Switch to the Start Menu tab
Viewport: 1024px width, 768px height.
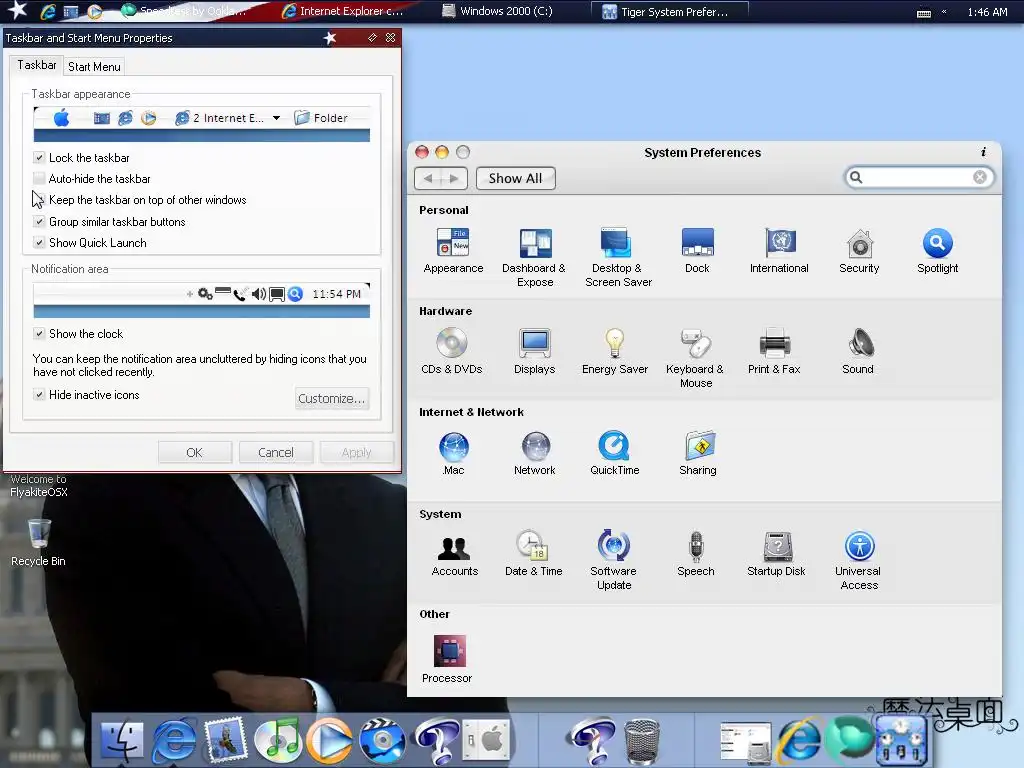(94, 67)
